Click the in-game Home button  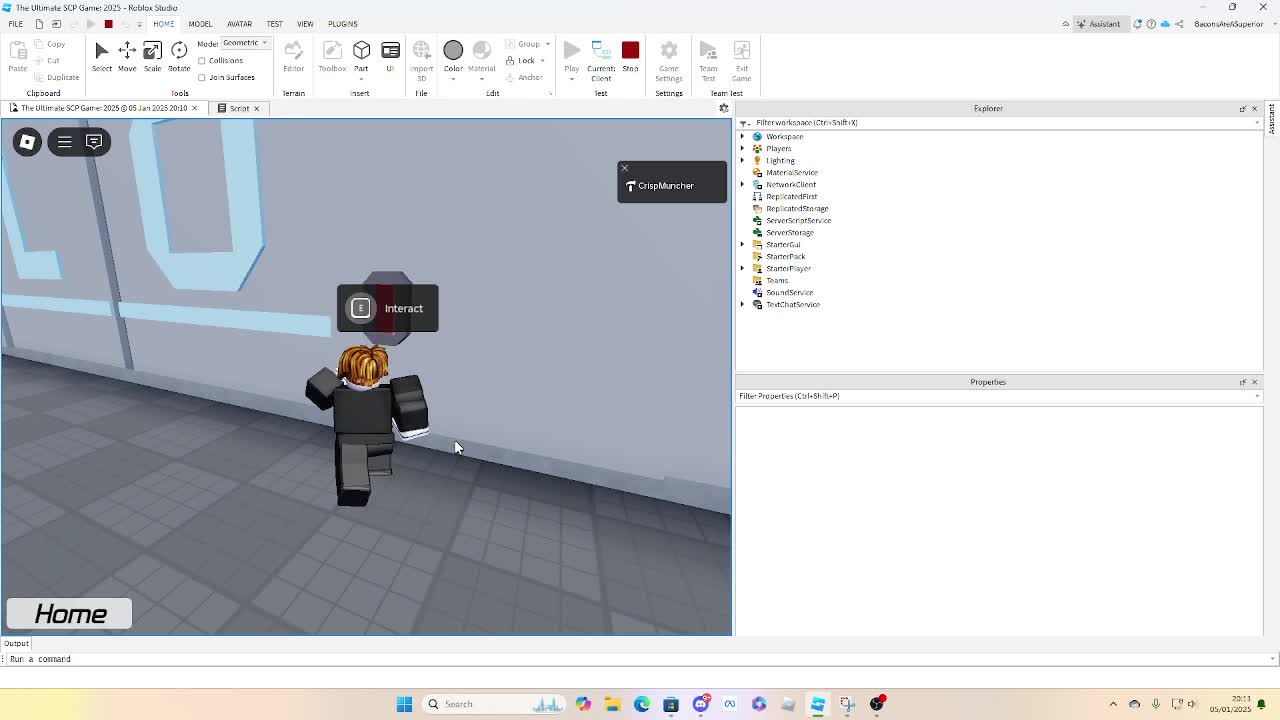(x=70, y=614)
